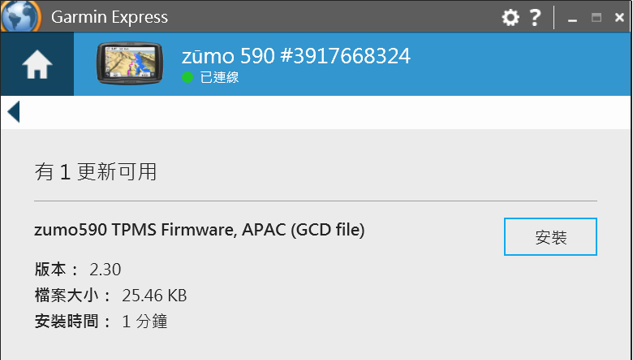The height and width of the screenshot is (360, 633).
Task: Click the green connected status dot
Action: click(x=187, y=77)
